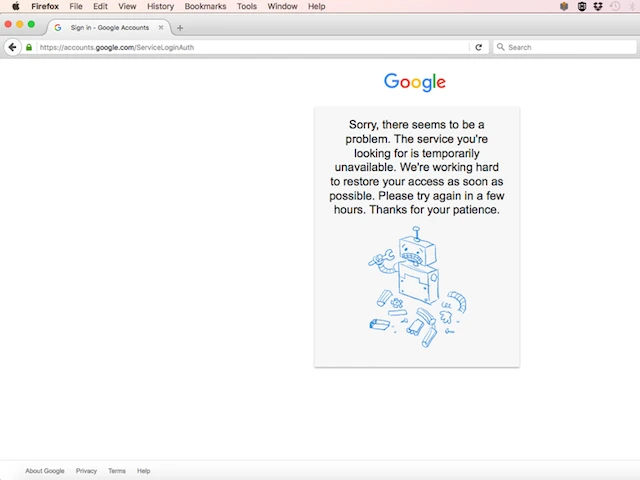Click the Help link in the footer
Screen dimensions: 640x480
click(x=143, y=471)
